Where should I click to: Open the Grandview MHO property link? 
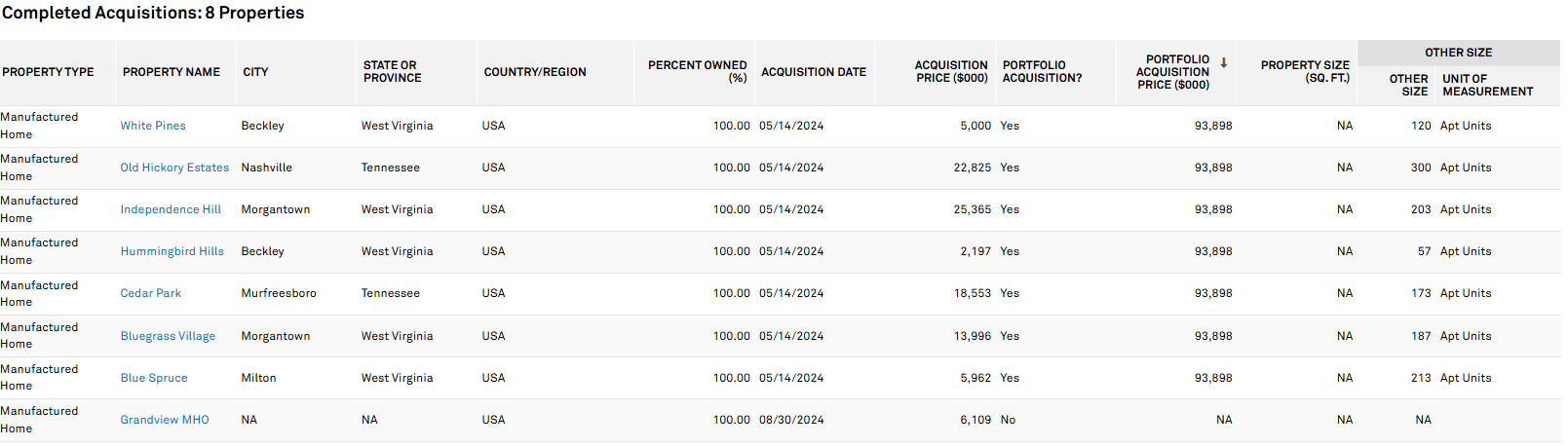click(165, 420)
